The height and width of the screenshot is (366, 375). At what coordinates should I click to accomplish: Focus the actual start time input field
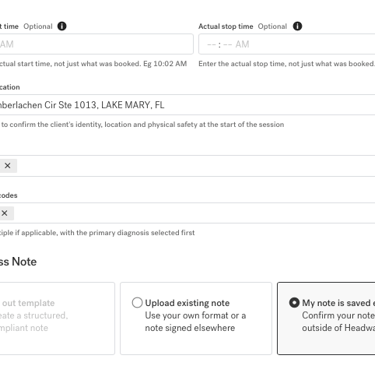coord(96,44)
